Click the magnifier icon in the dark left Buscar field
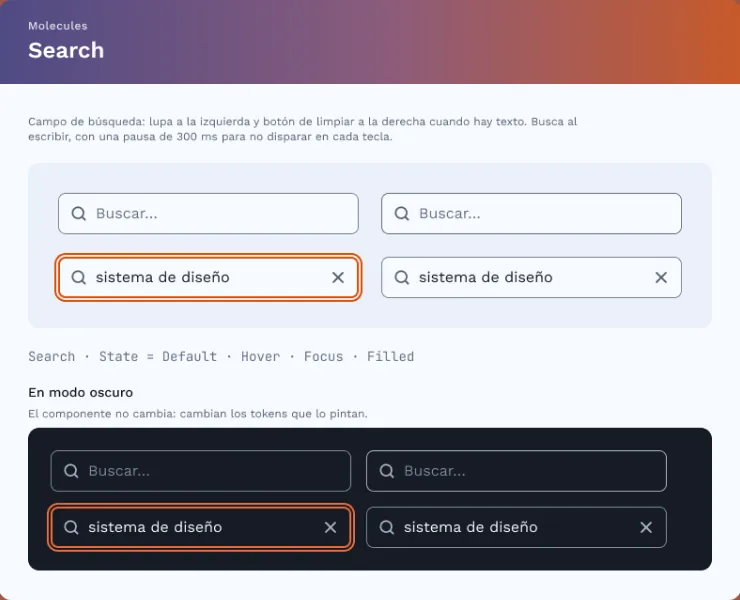The height and width of the screenshot is (600, 740). [71, 471]
